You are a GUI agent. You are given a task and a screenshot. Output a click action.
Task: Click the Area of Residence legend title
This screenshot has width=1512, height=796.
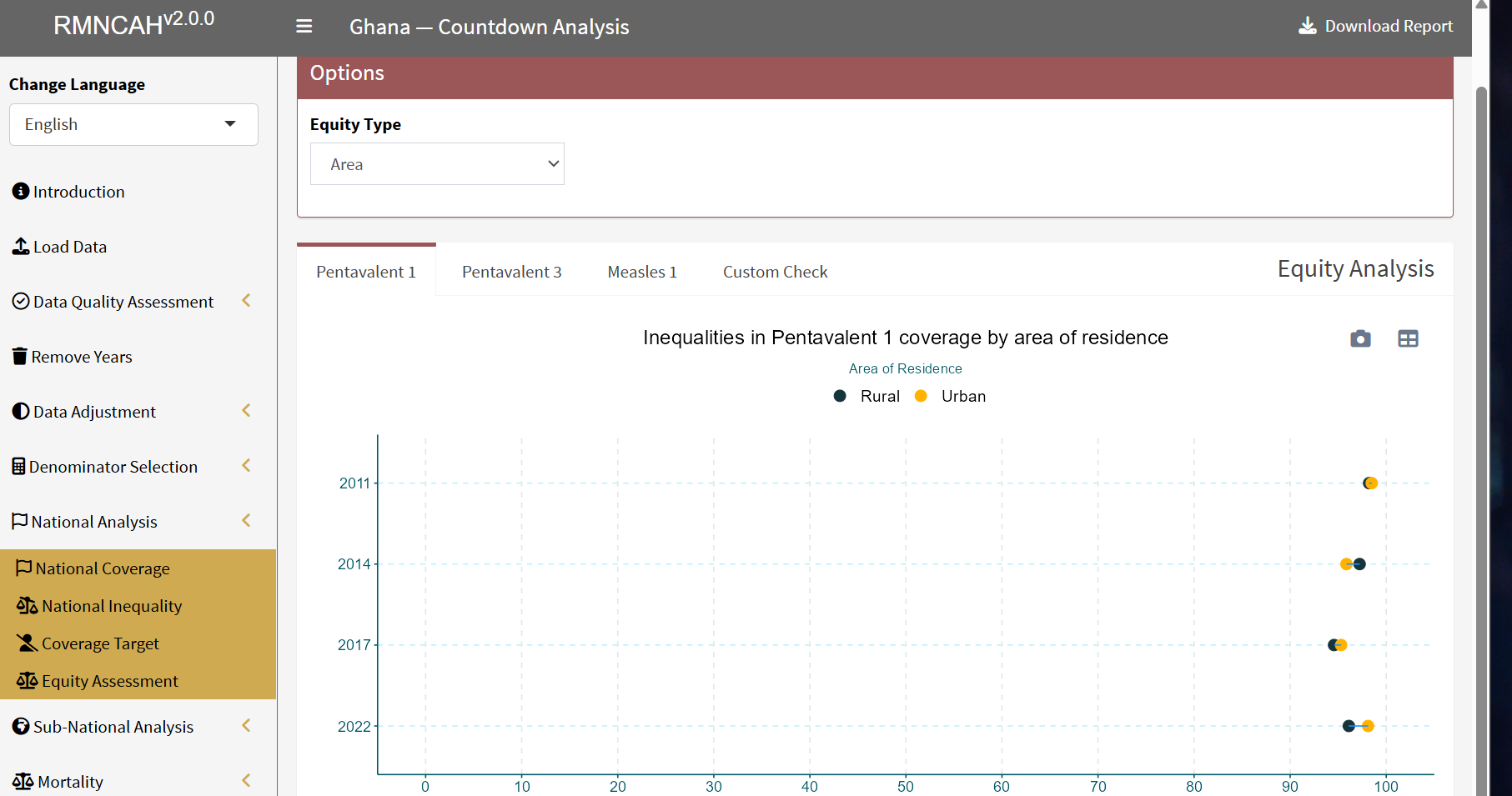click(905, 368)
